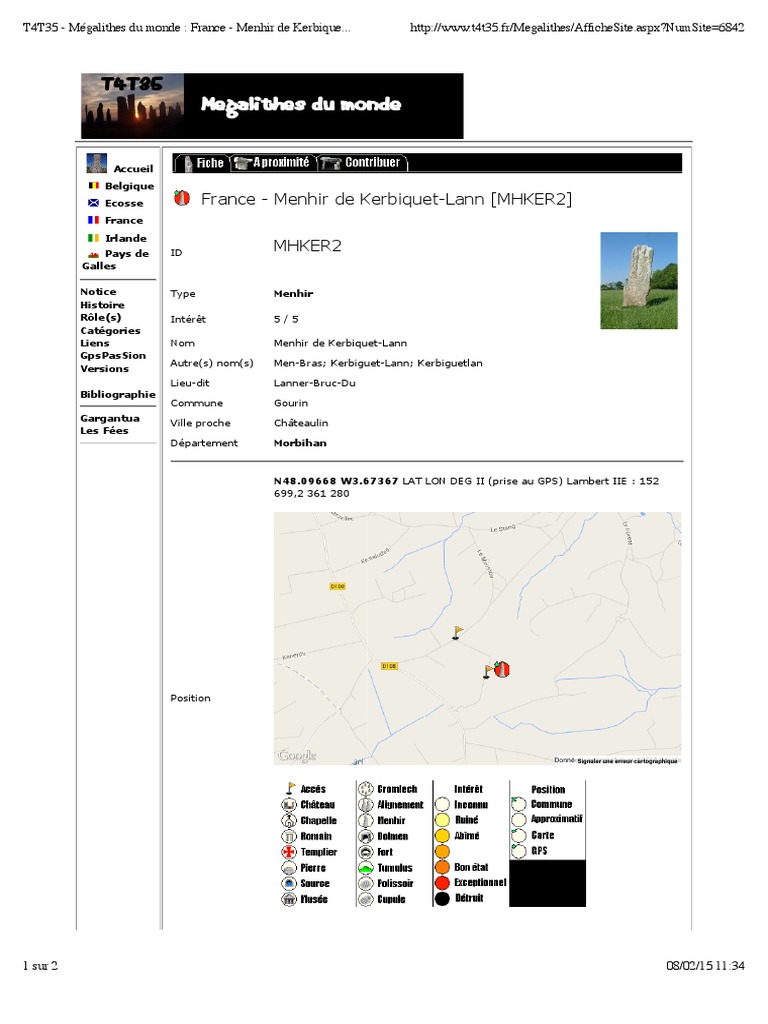Click the Tumulus legend icon
The width and height of the screenshot is (768, 1024).
coord(366,868)
